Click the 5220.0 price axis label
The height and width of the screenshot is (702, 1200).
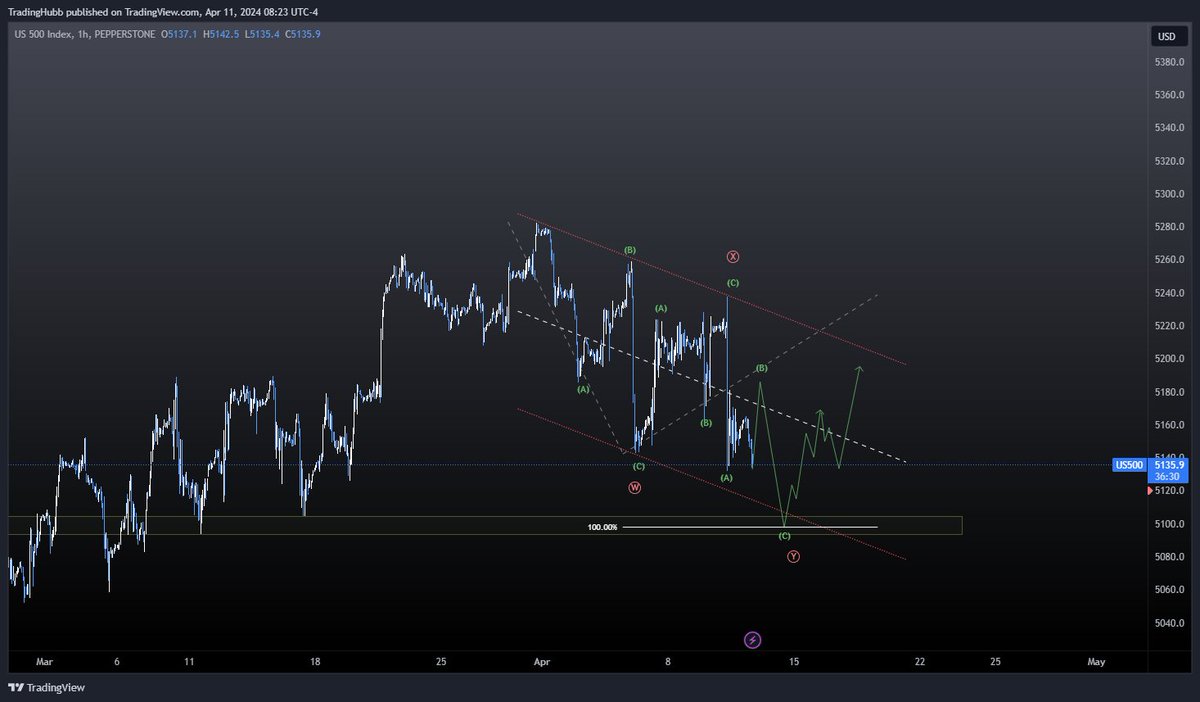click(x=1170, y=326)
